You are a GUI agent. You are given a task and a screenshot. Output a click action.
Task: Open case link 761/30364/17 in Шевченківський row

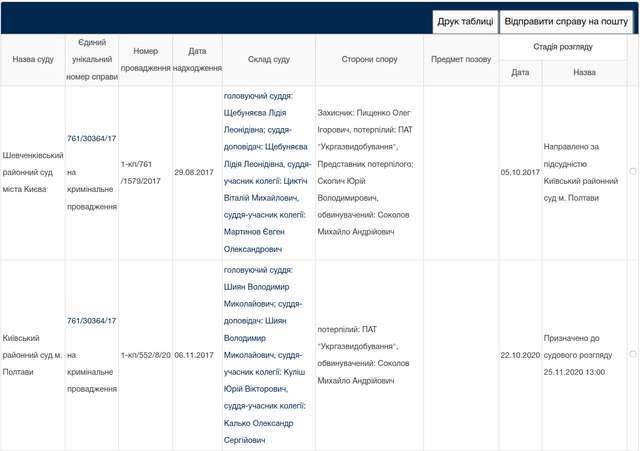coord(92,138)
